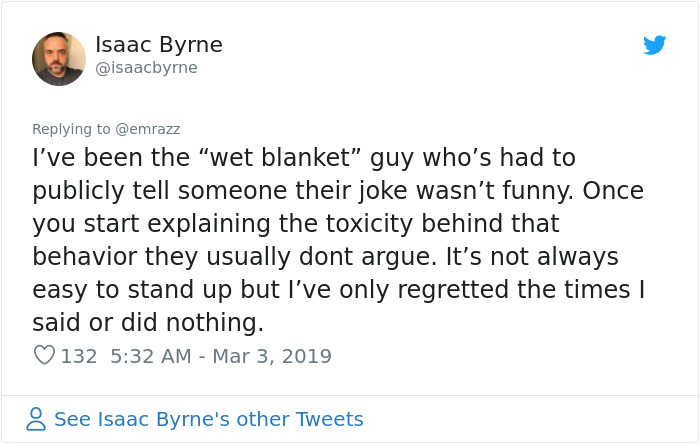700x444 pixels.
Task: Click the person silhouette icon in footer
Action: click(x=36, y=419)
